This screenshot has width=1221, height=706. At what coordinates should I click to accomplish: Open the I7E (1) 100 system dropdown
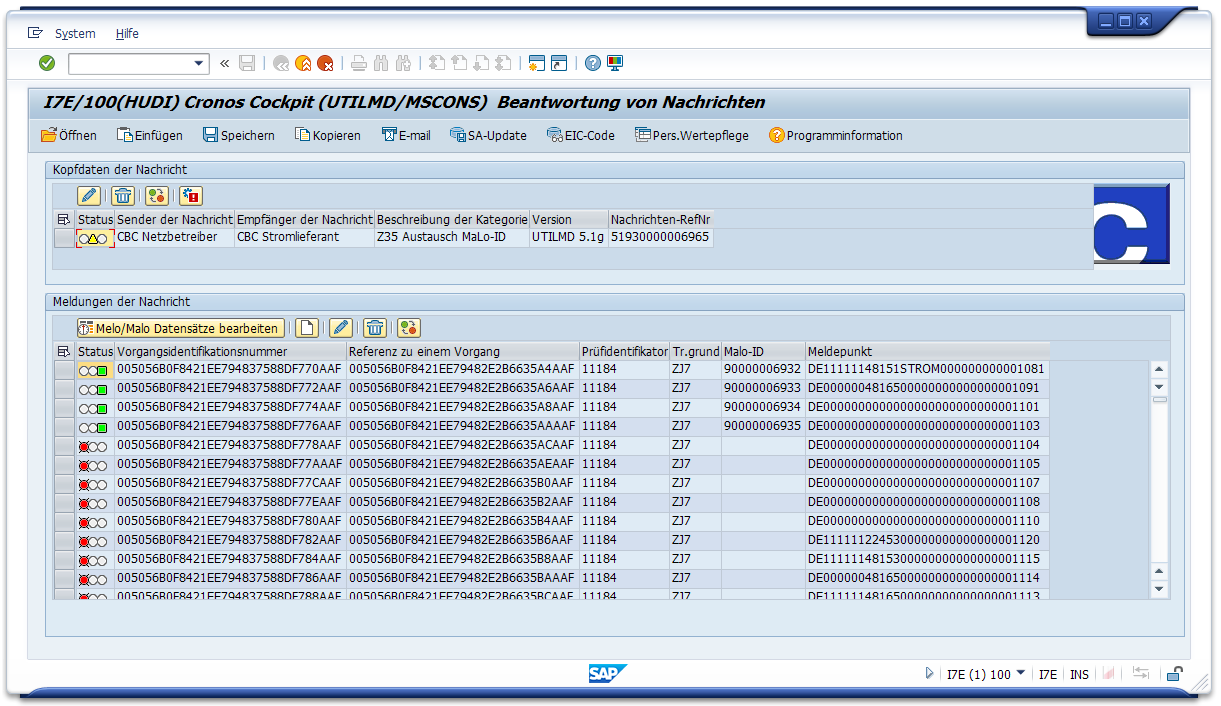click(1020, 674)
